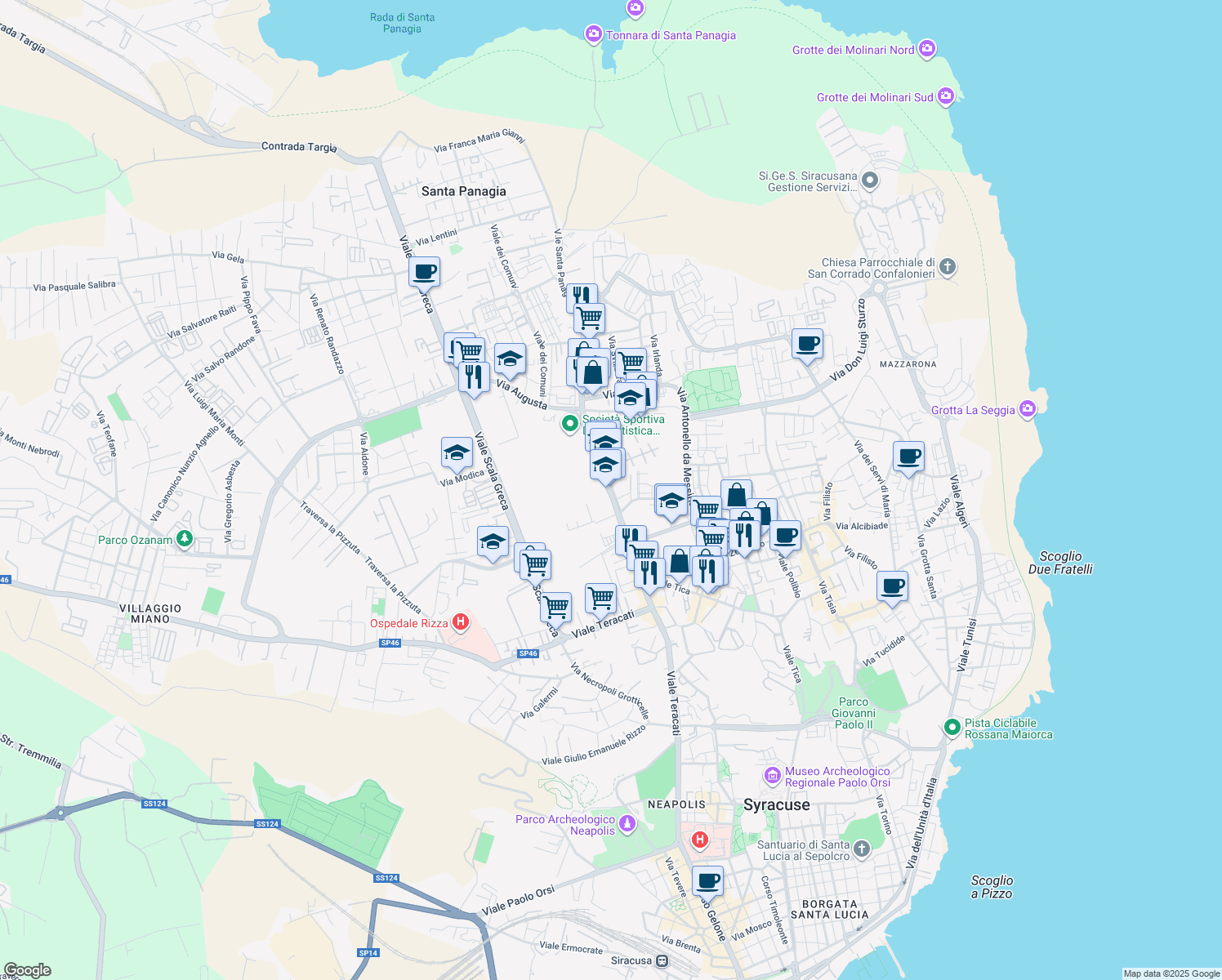
Task: Open the church marker for San Corrado Confalonieri
Action: pyautogui.click(x=948, y=268)
